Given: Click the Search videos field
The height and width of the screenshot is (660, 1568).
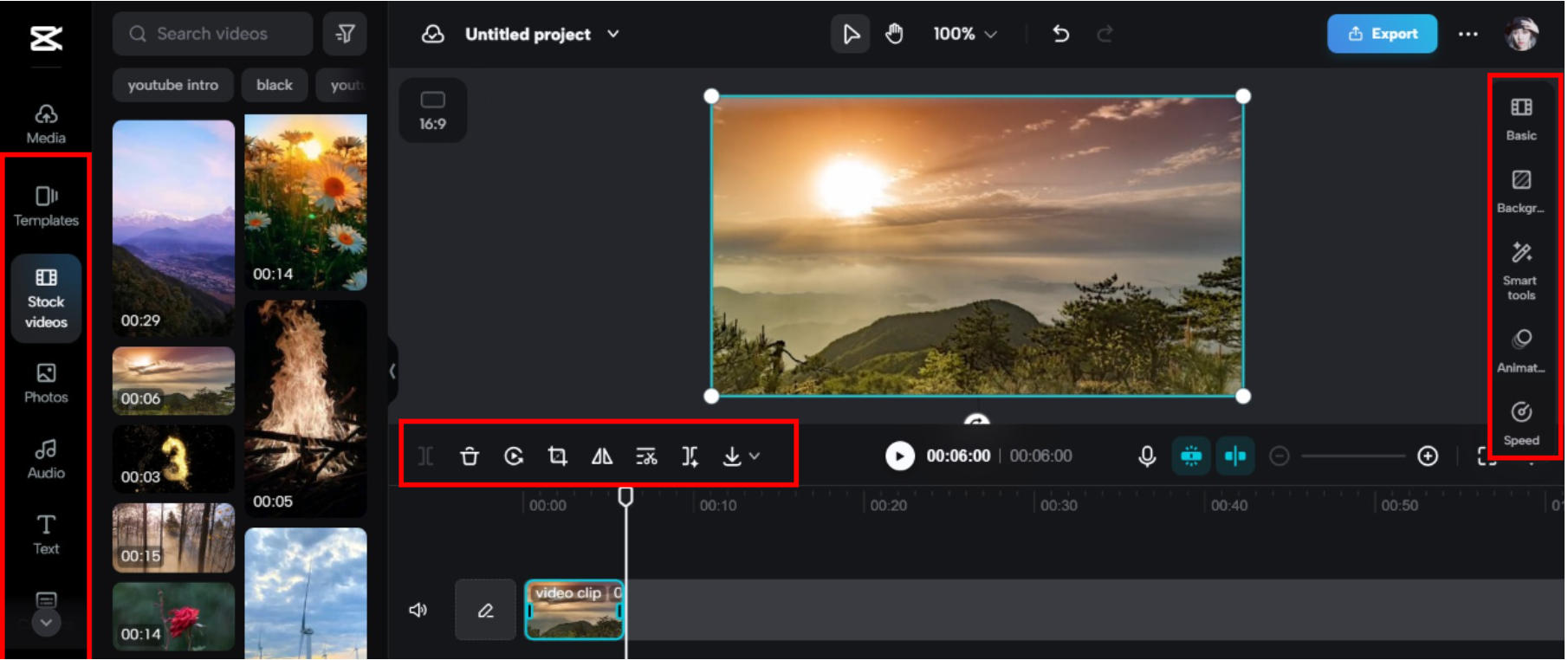Looking at the screenshot, I should coord(212,34).
